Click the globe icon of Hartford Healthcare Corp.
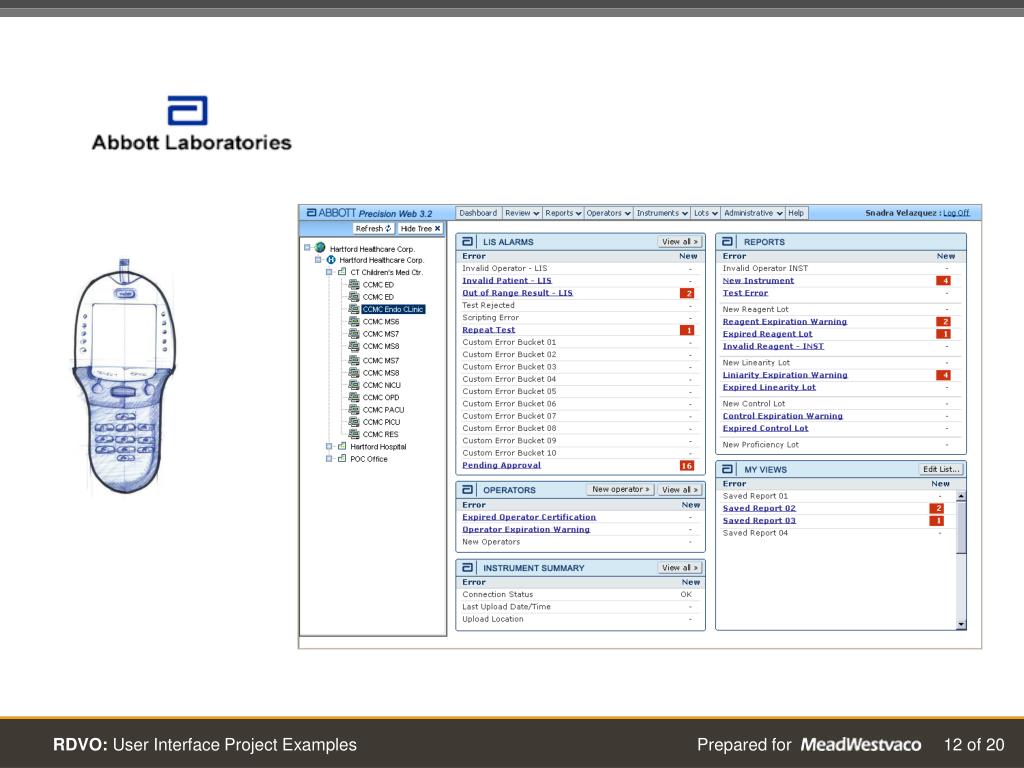This screenshot has width=1024, height=768. click(x=320, y=248)
